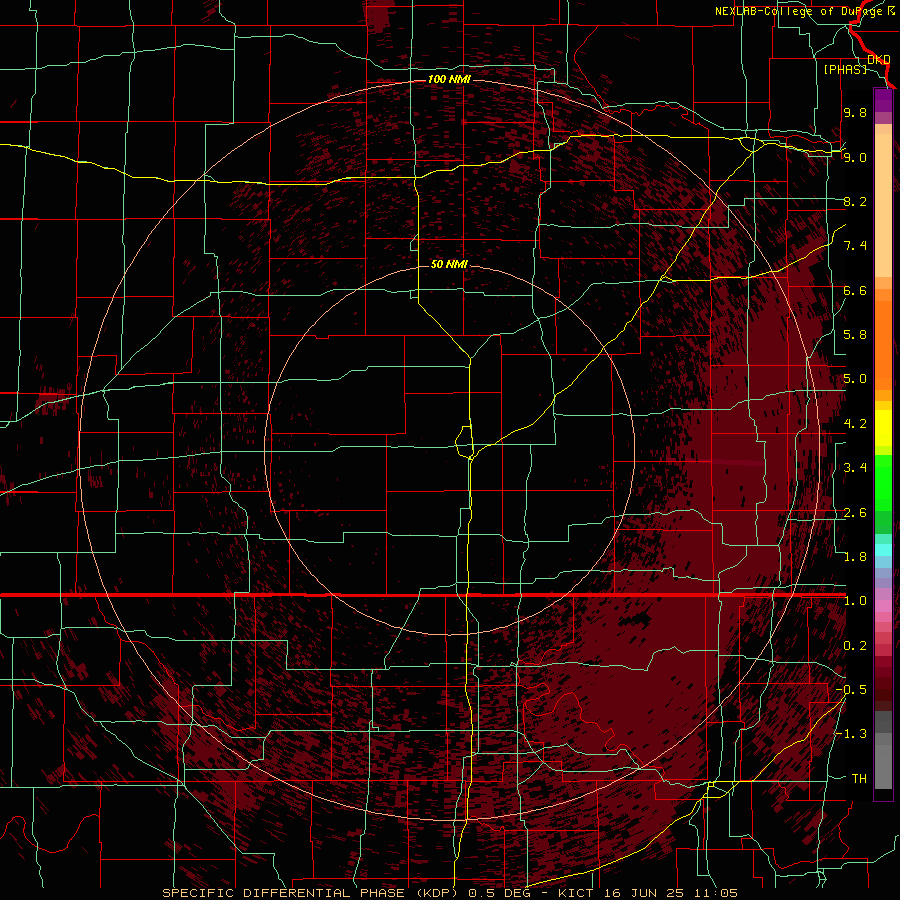Pick the bright green segment of the color bar
900x900 pixels.
(x=883, y=482)
